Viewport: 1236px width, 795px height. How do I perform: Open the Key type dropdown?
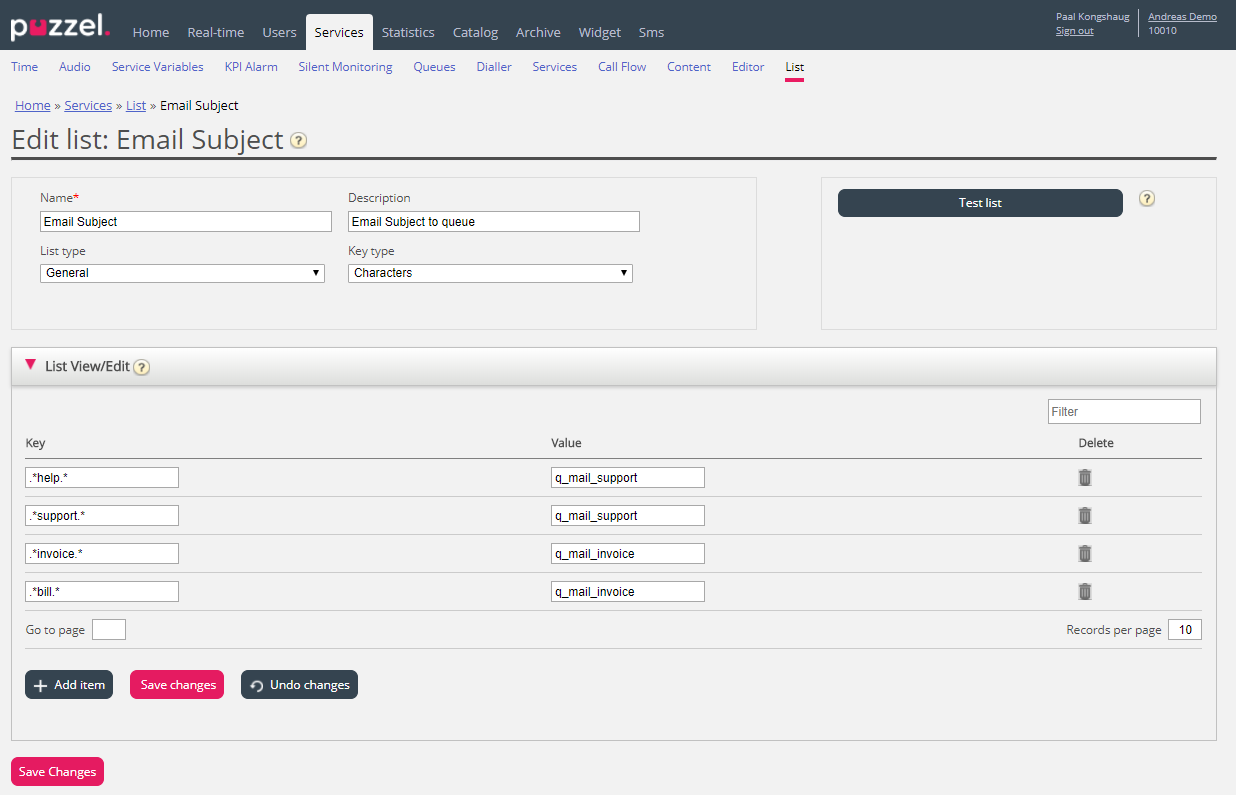click(x=490, y=273)
